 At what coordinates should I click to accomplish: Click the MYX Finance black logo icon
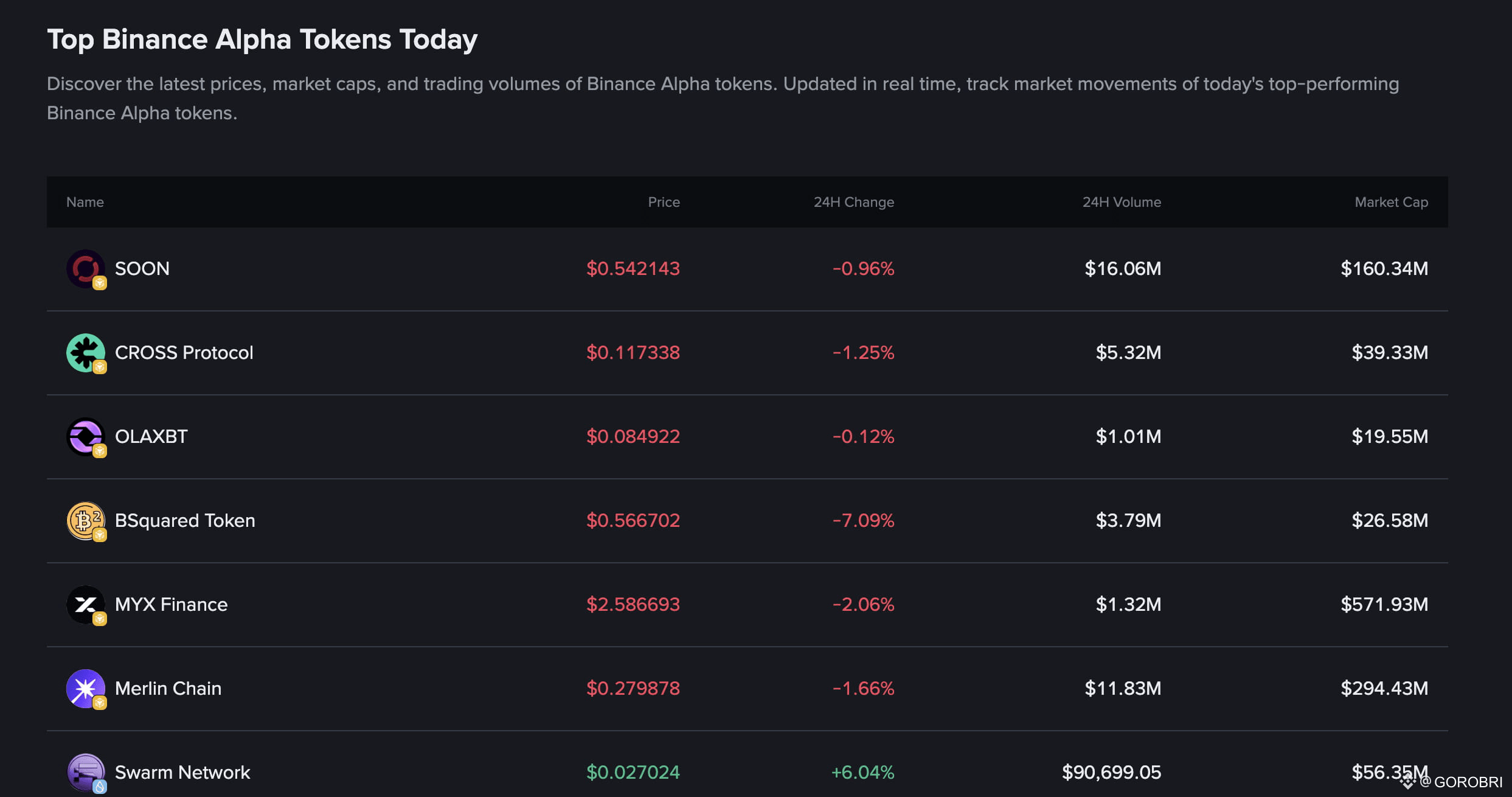coord(85,604)
